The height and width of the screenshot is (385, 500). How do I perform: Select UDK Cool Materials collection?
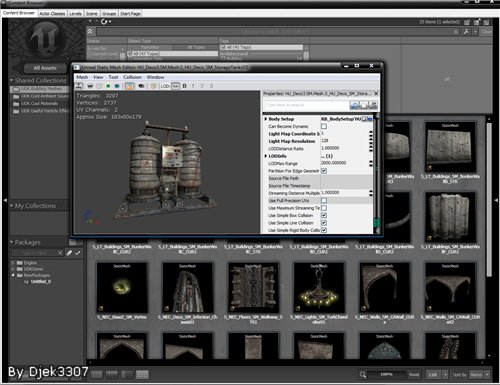[39, 104]
